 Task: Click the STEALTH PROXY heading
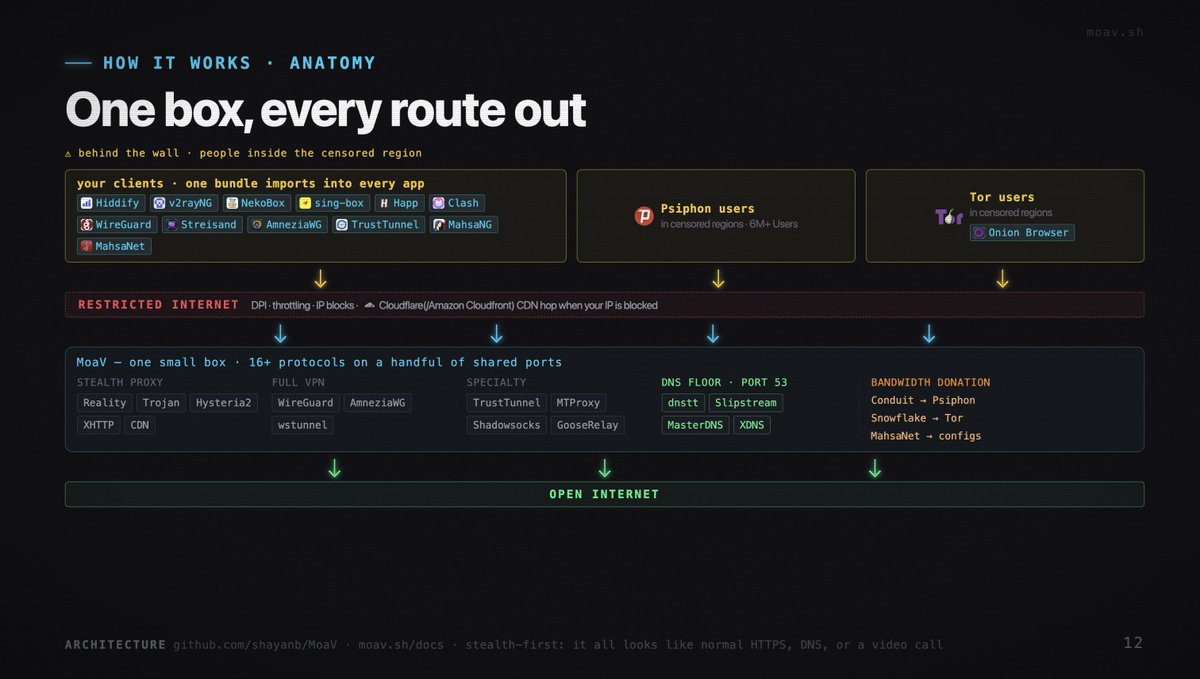(x=120, y=382)
